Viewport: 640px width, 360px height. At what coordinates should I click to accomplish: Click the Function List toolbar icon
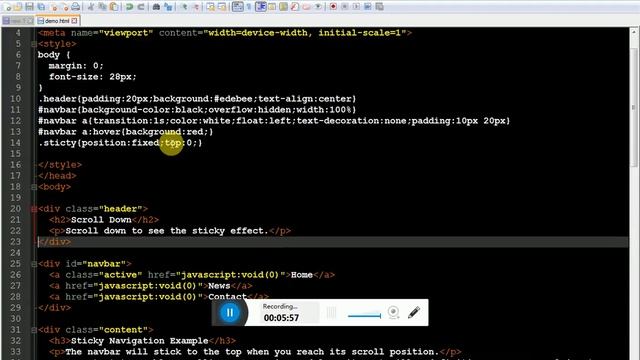pos(295,7)
